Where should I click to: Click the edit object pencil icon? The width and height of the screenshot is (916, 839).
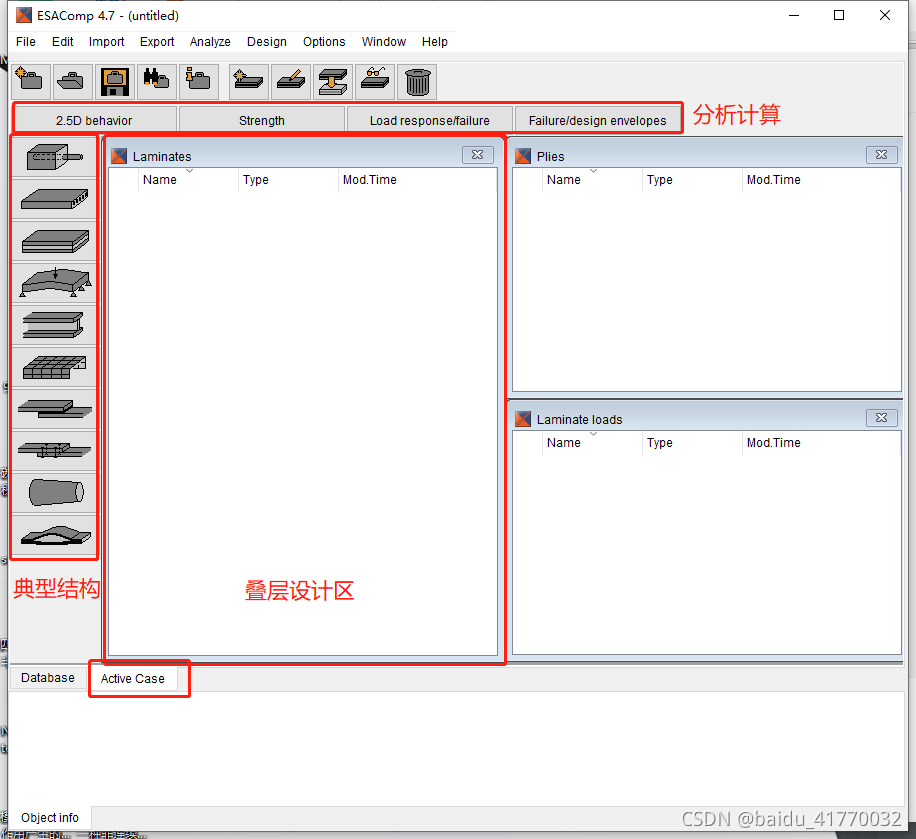[291, 81]
